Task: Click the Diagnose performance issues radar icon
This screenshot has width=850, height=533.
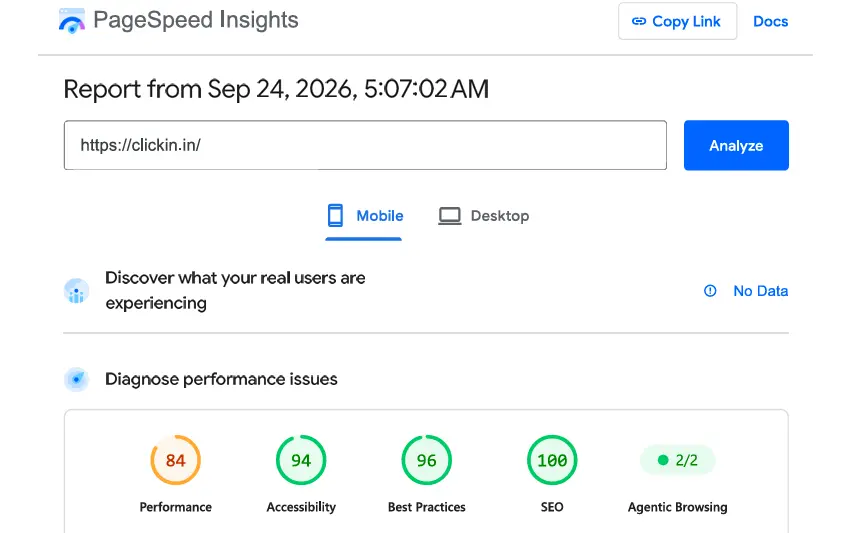Action: pyautogui.click(x=76, y=380)
